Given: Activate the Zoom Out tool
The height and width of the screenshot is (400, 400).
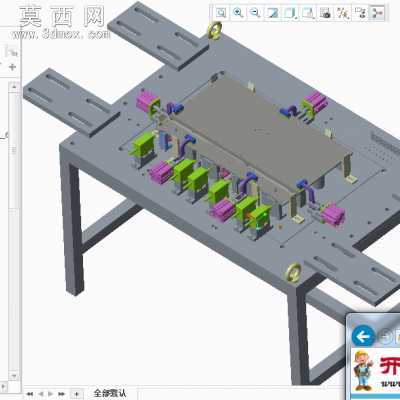Looking at the screenshot, I should [255, 13].
